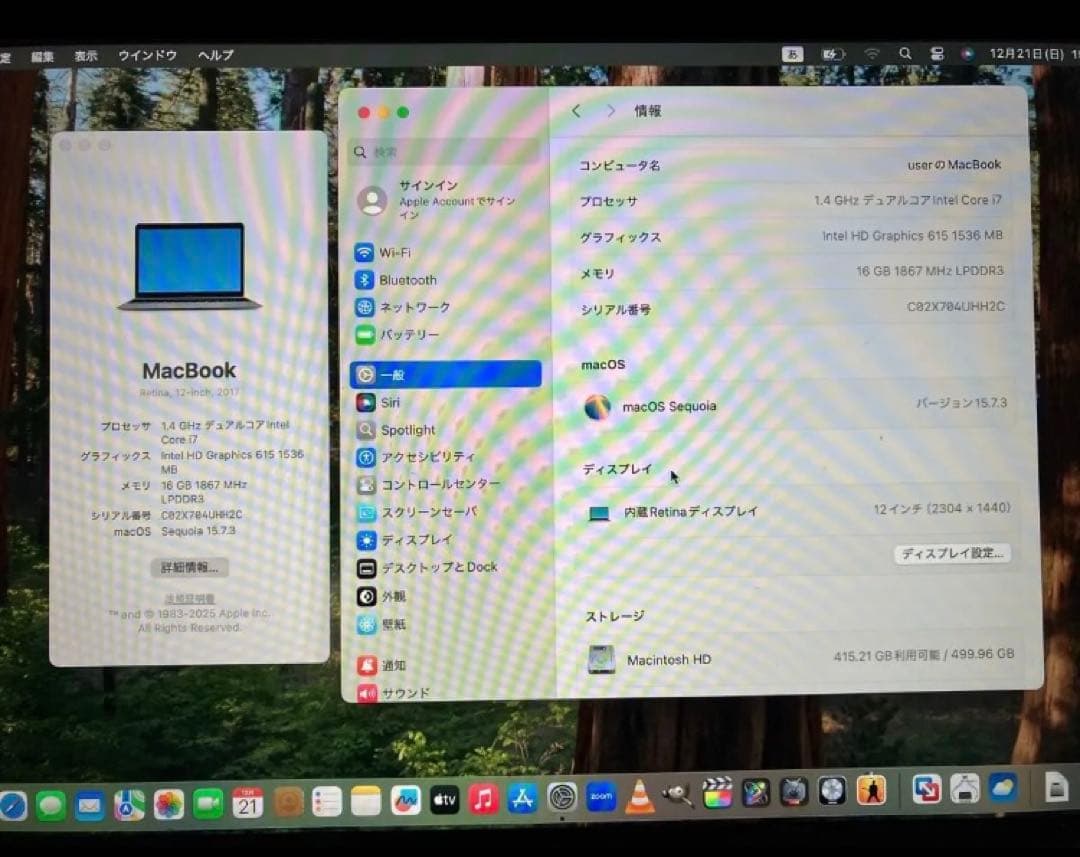Go back using the left chevron
Viewport: 1080px width, 857px height.
(x=575, y=111)
